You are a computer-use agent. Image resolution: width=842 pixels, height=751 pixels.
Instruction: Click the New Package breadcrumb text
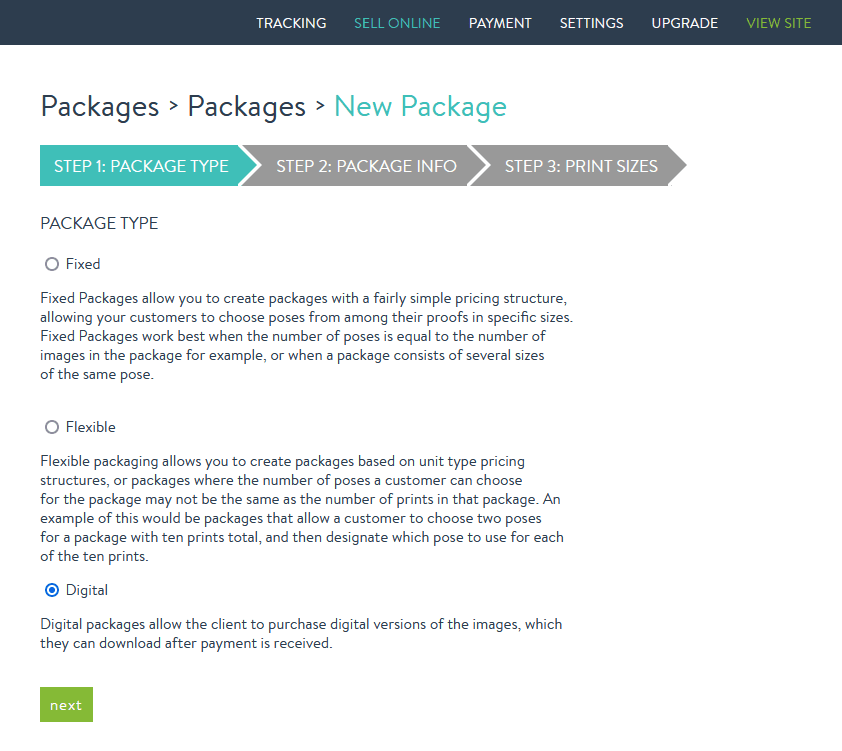(420, 107)
